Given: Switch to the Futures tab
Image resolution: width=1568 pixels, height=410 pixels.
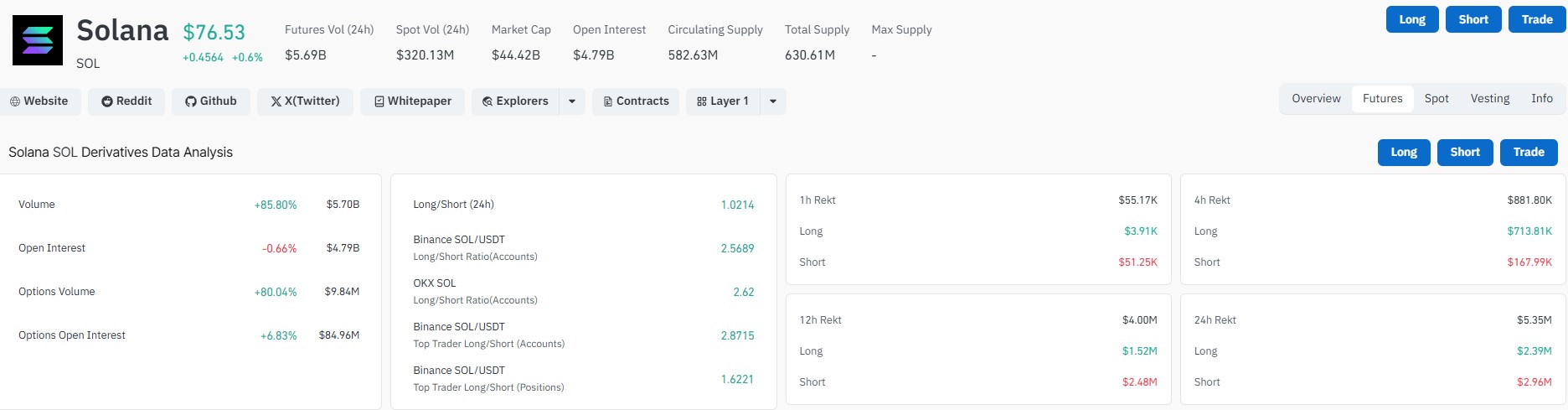Looking at the screenshot, I should point(1382,99).
